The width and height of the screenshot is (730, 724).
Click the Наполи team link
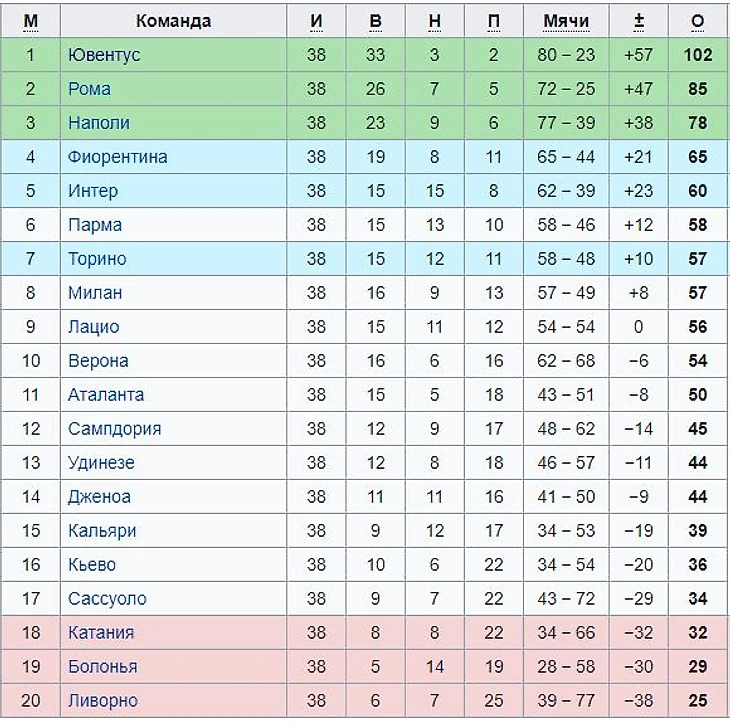(98, 123)
